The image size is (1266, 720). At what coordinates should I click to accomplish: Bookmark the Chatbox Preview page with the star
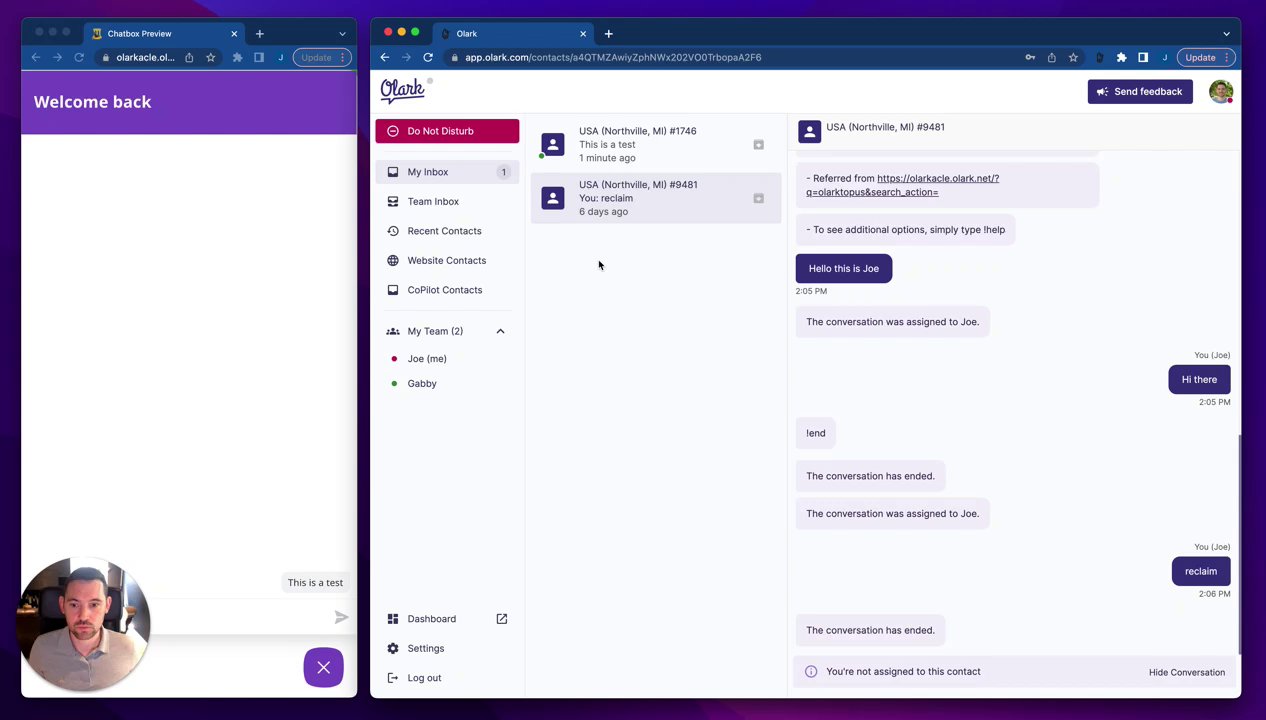(x=210, y=57)
